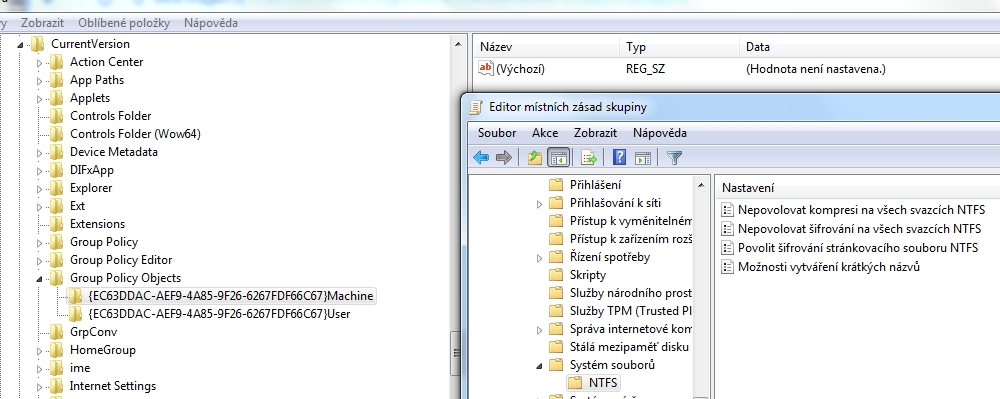Select Služby národního prost... node
Screen dimensions: 1000x399
(x=631, y=293)
